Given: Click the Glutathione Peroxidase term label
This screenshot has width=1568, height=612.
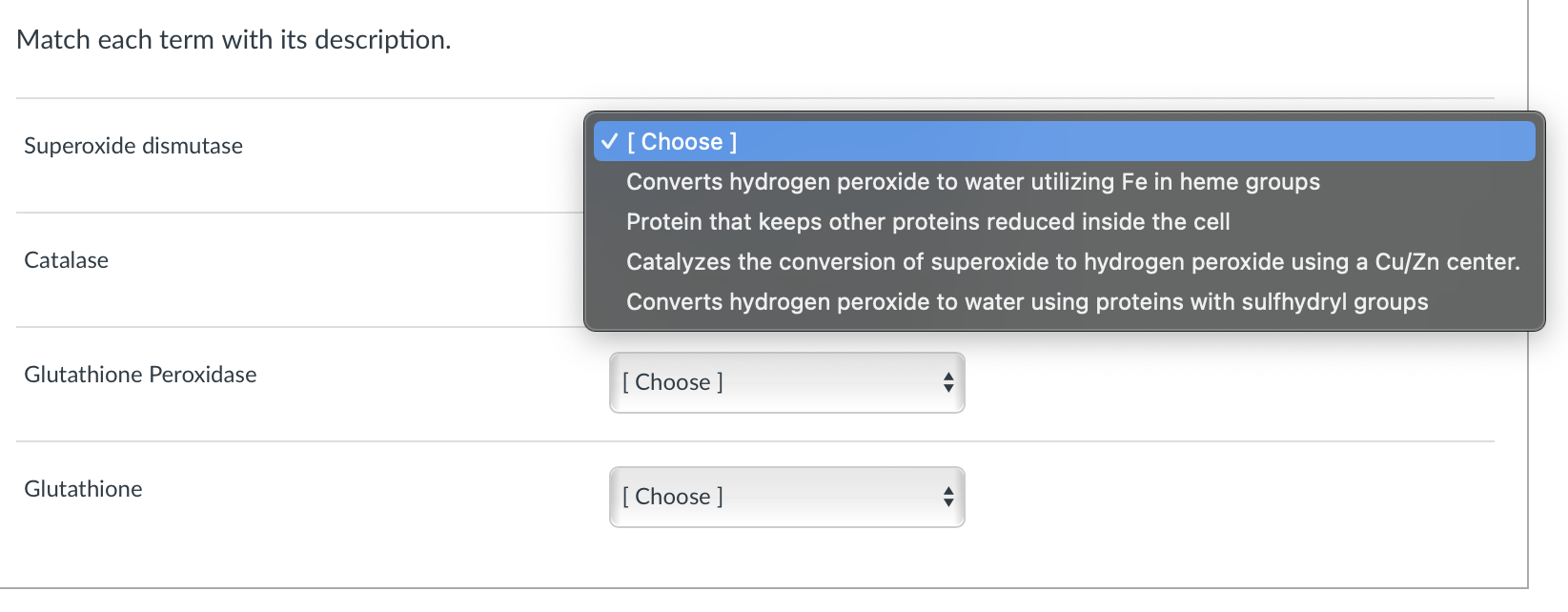Looking at the screenshot, I should [139, 374].
